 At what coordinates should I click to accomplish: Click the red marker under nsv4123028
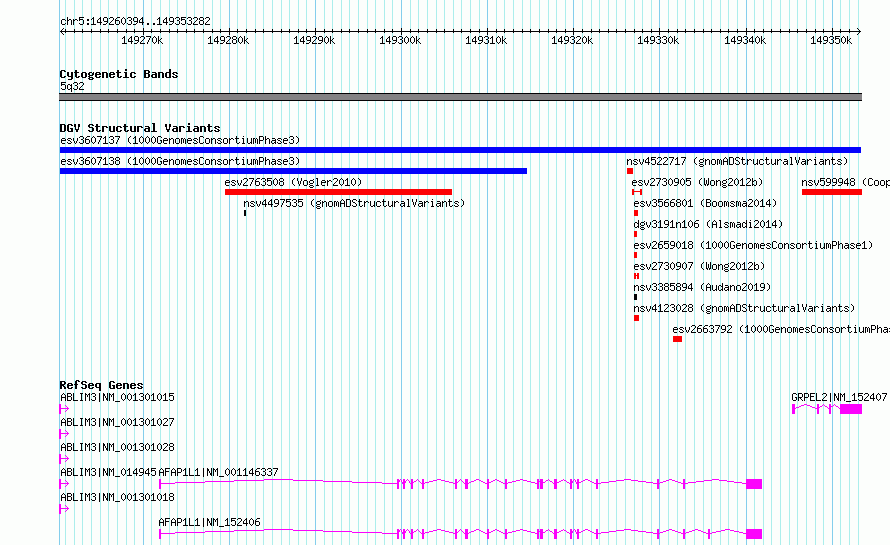click(x=636, y=318)
